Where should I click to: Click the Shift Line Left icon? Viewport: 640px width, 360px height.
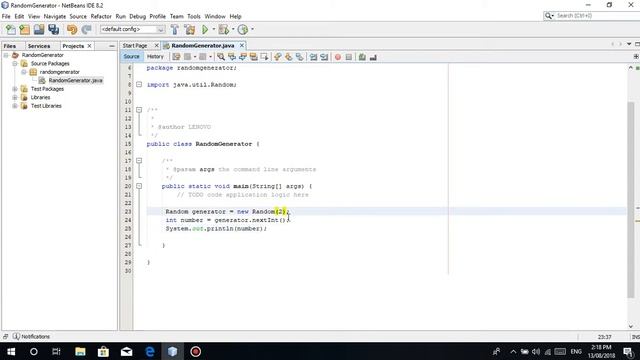[313, 57]
